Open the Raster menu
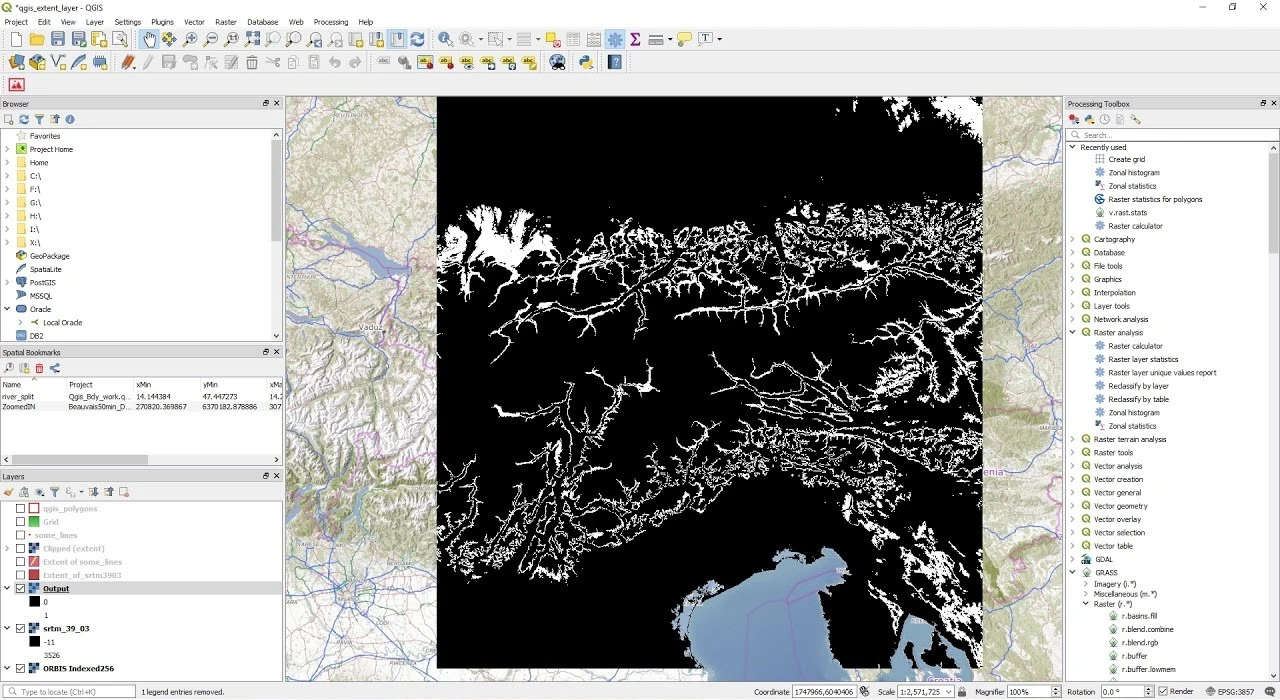This screenshot has height=700, width=1280. 226,21
